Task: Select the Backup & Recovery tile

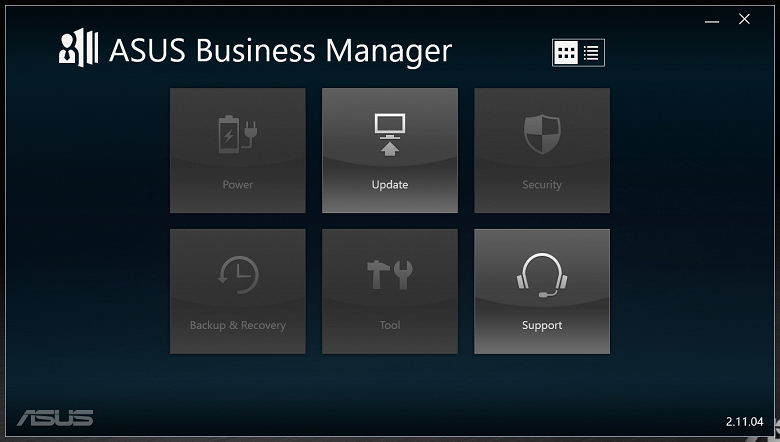Action: coord(238,291)
